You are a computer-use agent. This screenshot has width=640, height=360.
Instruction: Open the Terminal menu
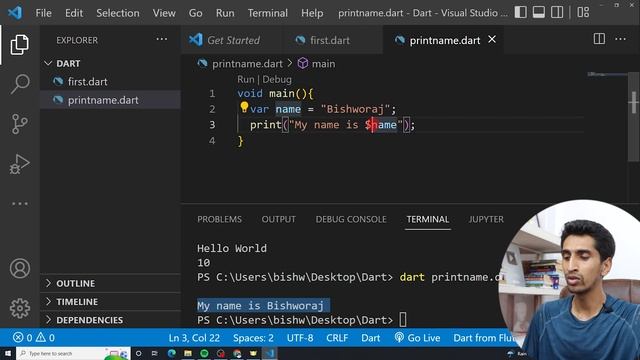(268, 13)
